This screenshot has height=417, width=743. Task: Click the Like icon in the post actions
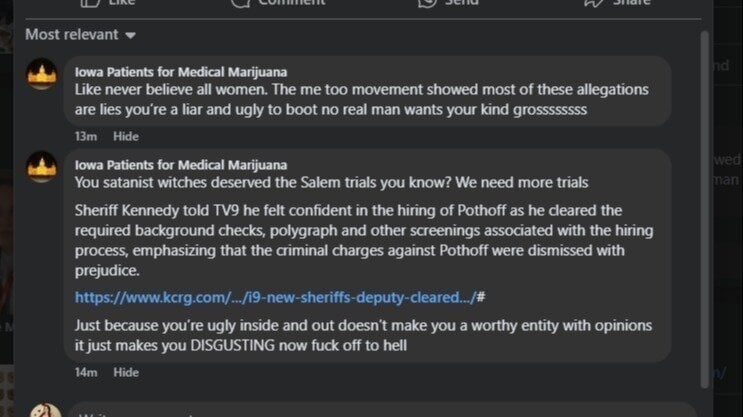90,3
